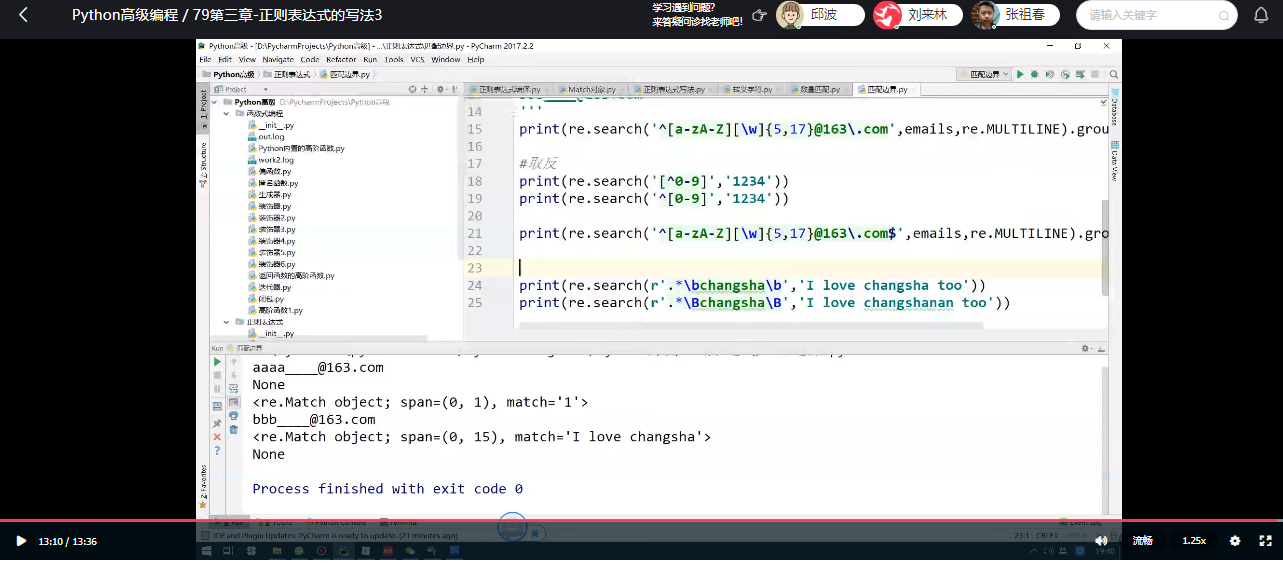Click the green Run button in toolbar
The height and width of the screenshot is (568, 1283).
[1020, 74]
